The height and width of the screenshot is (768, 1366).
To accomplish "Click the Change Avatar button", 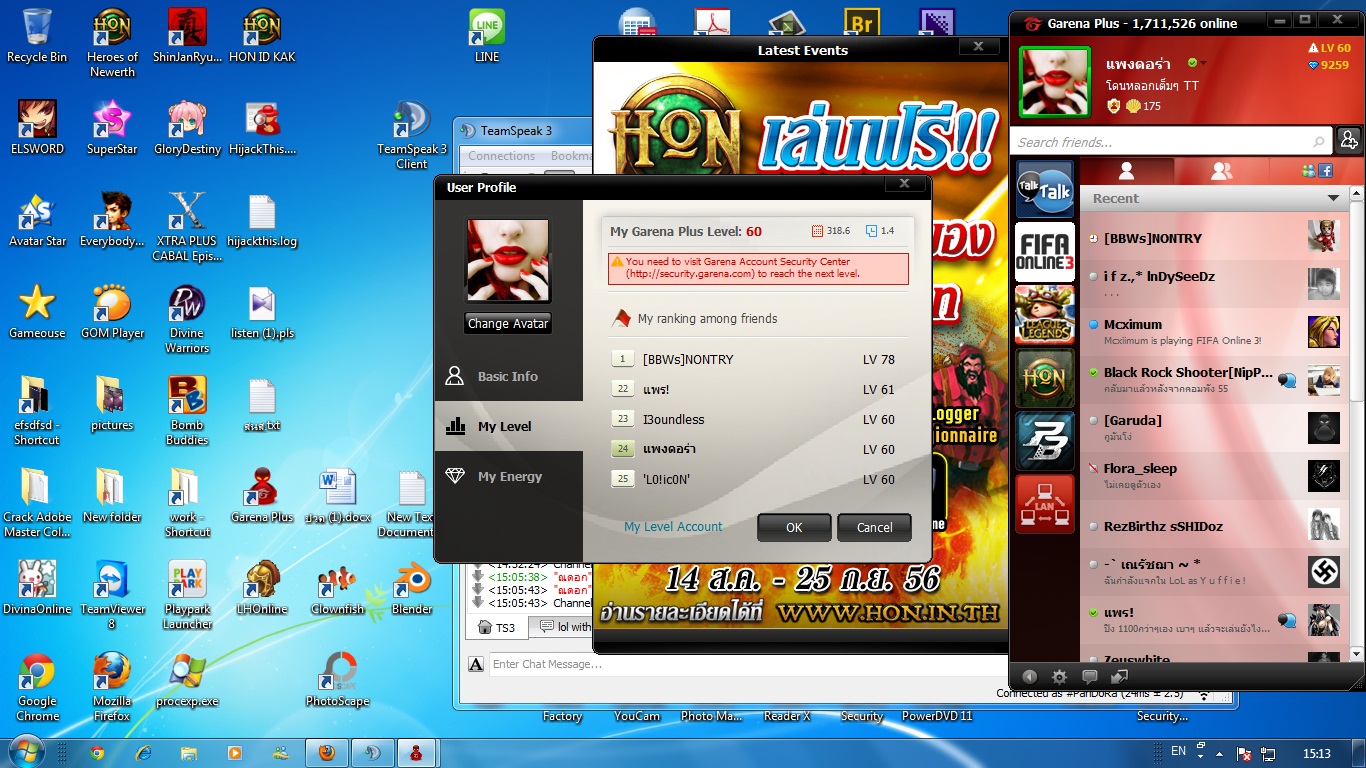I will 508,324.
